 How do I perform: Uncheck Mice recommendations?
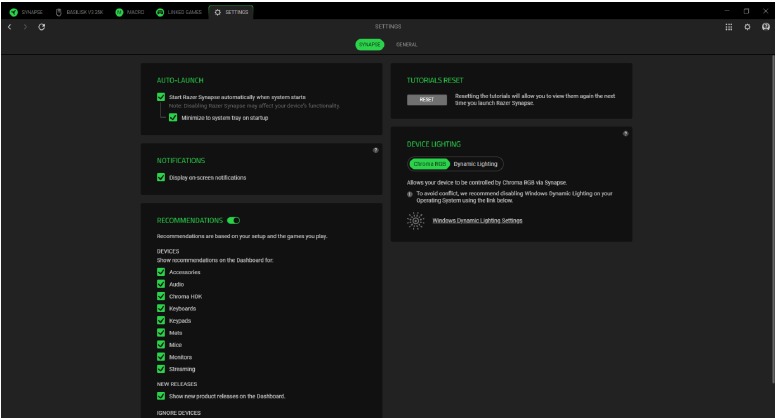tap(161, 344)
